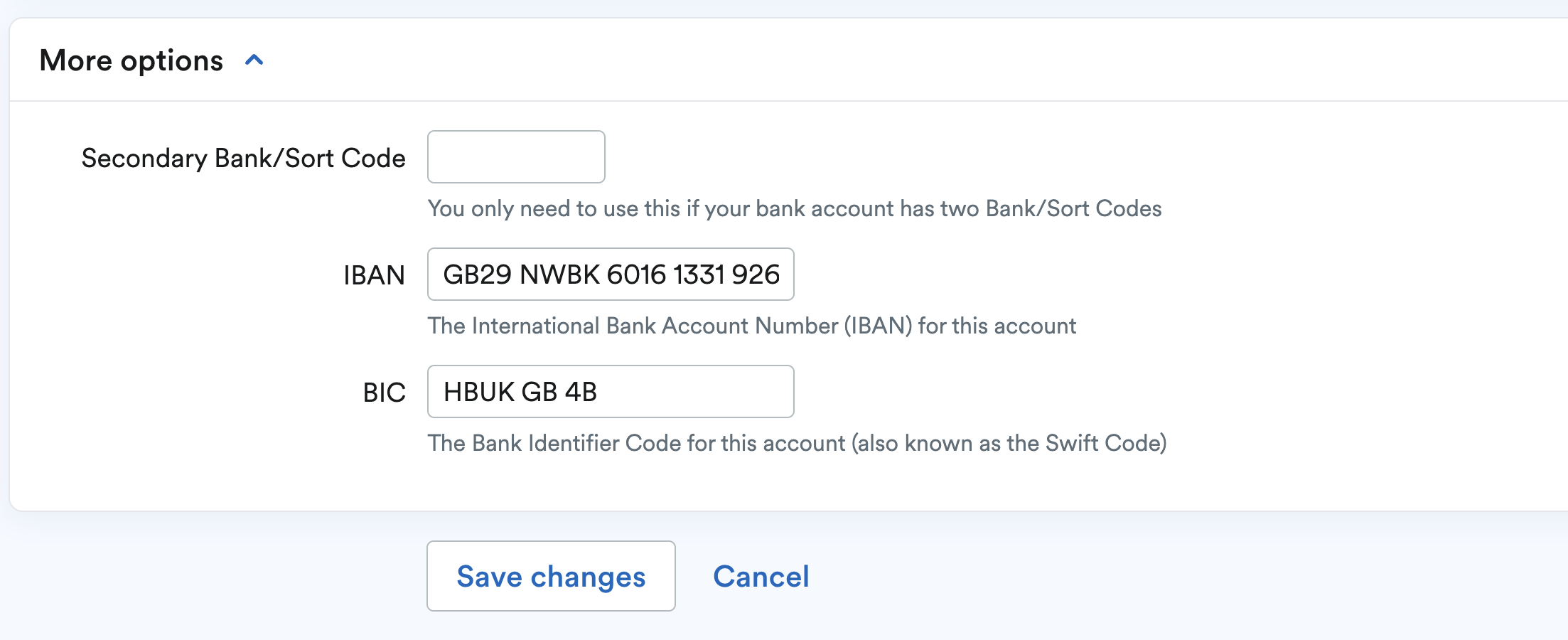This screenshot has height=640, width=1568.
Task: Collapse the More options chevron arrow
Action: point(254,60)
